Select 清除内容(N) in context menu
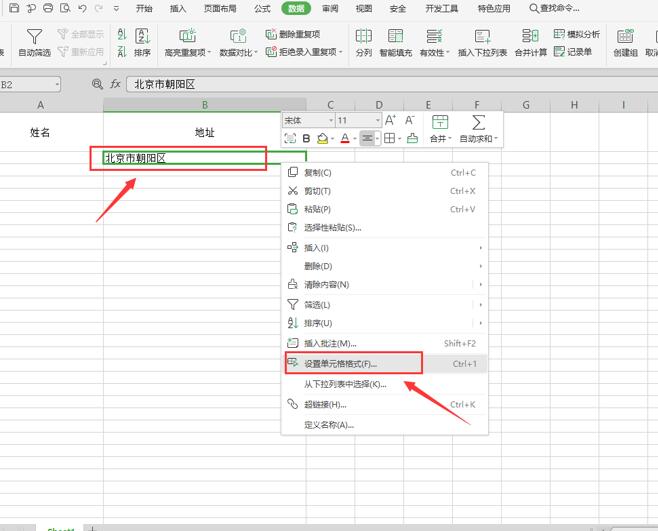658x531 pixels. point(385,285)
